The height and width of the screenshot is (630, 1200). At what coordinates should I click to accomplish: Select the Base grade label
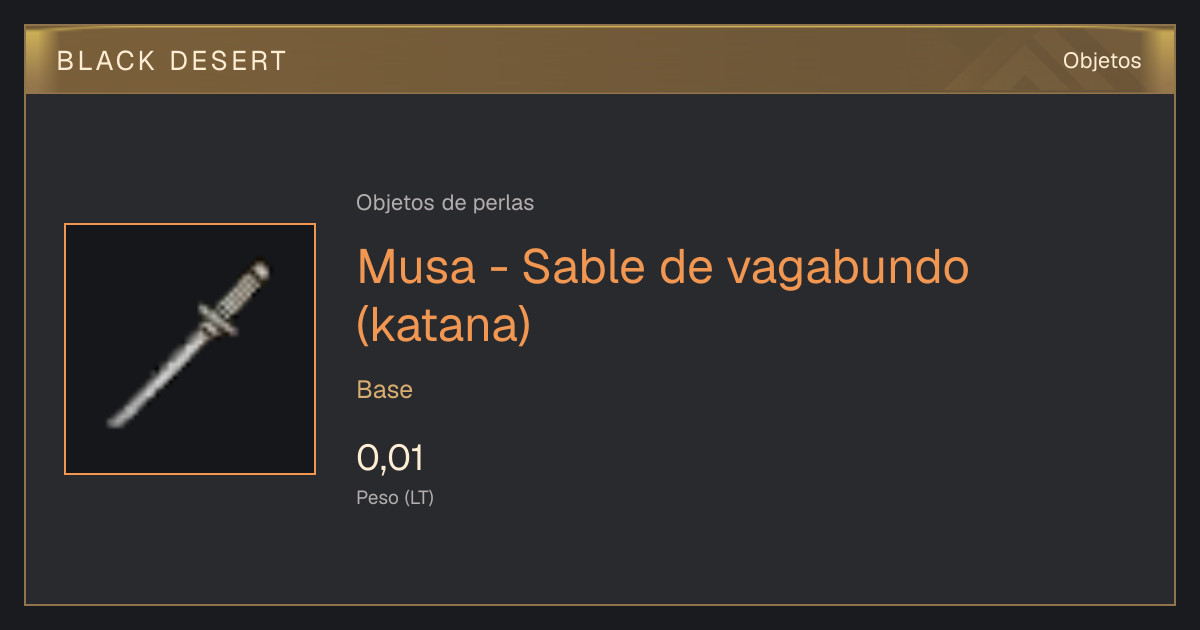(385, 390)
